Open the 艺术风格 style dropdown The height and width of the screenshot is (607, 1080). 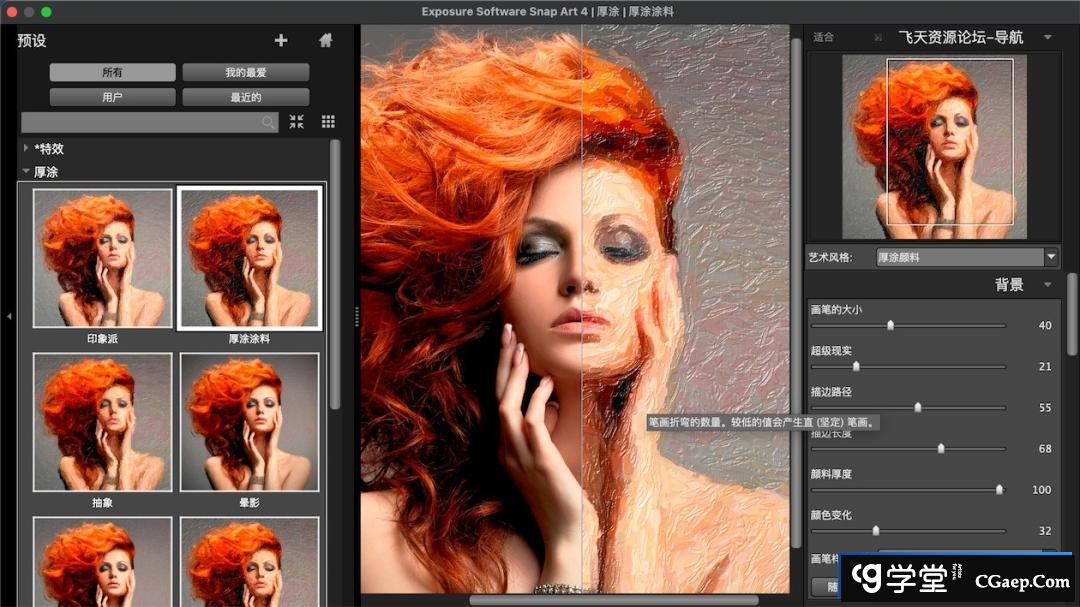point(1050,257)
